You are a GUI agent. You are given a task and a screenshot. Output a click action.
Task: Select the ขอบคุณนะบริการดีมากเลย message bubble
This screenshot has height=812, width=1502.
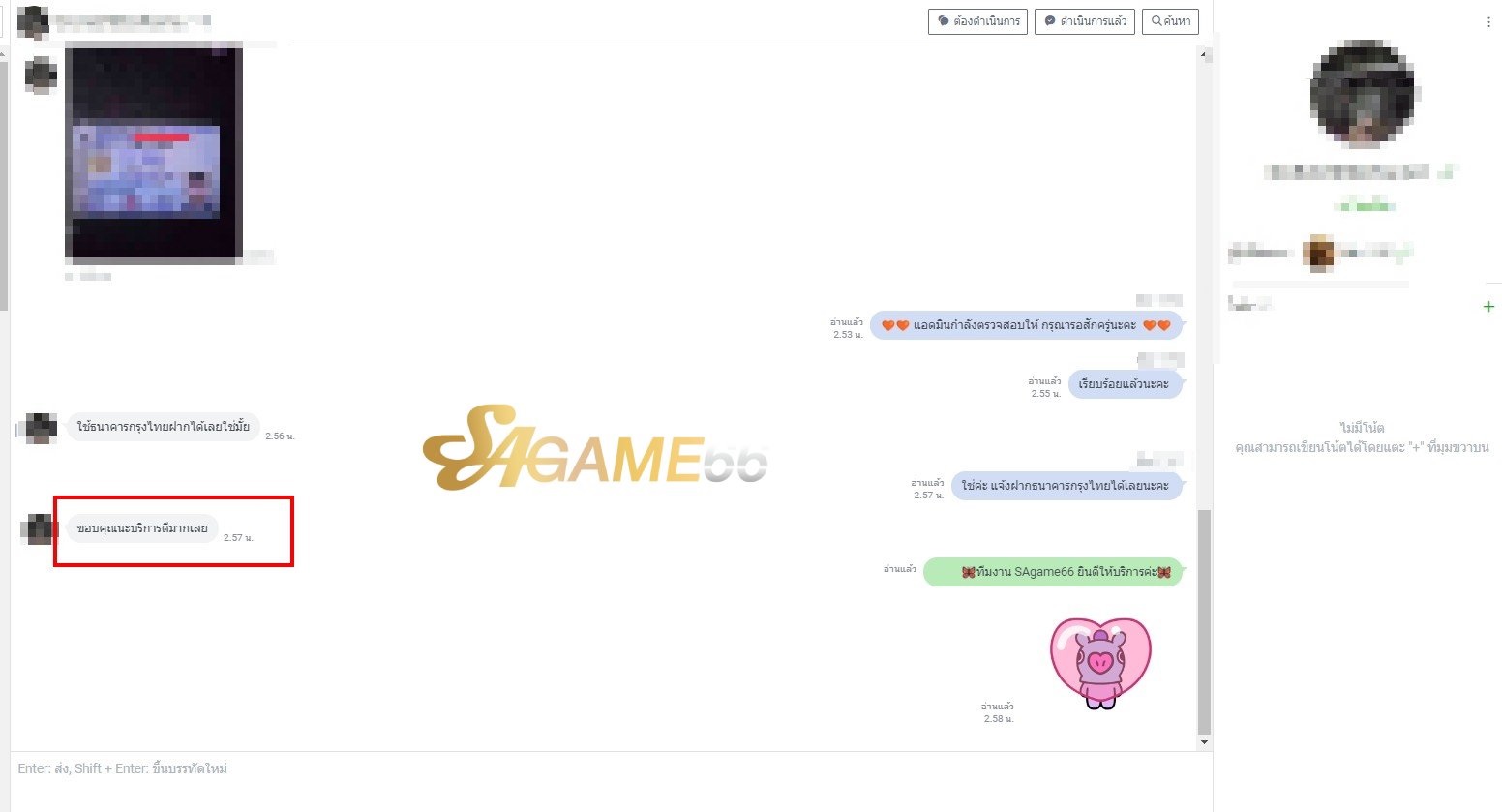pyautogui.click(x=142, y=528)
